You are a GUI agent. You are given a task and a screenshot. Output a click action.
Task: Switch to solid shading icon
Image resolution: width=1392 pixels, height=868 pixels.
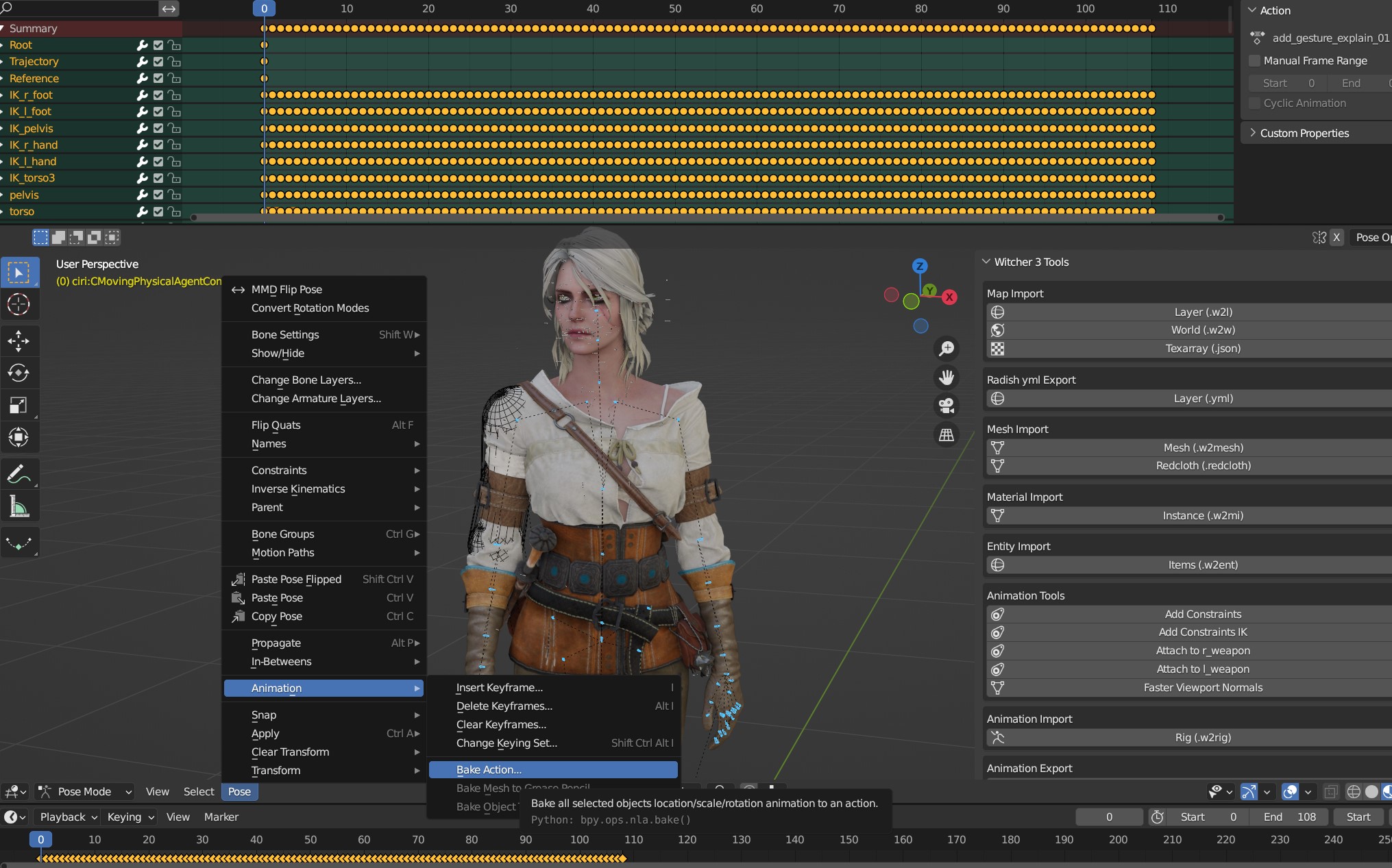coord(1371,792)
